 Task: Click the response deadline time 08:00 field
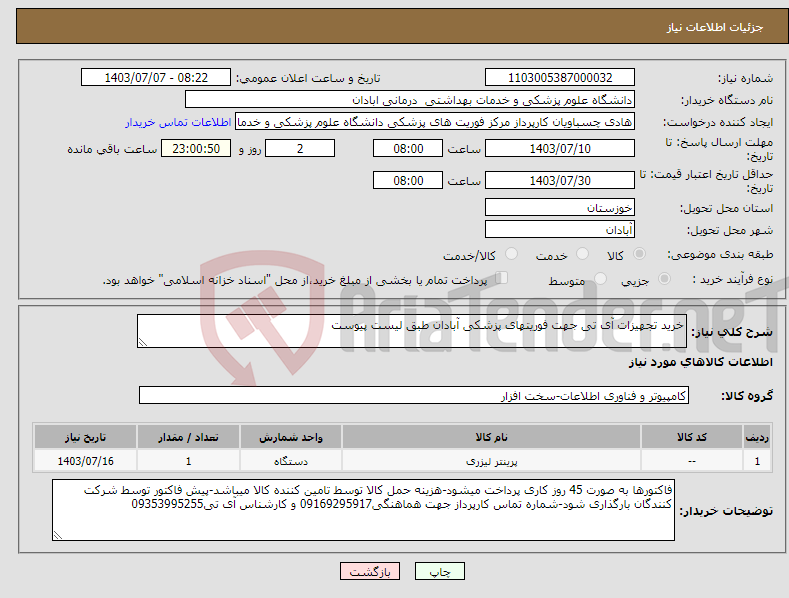(408, 148)
